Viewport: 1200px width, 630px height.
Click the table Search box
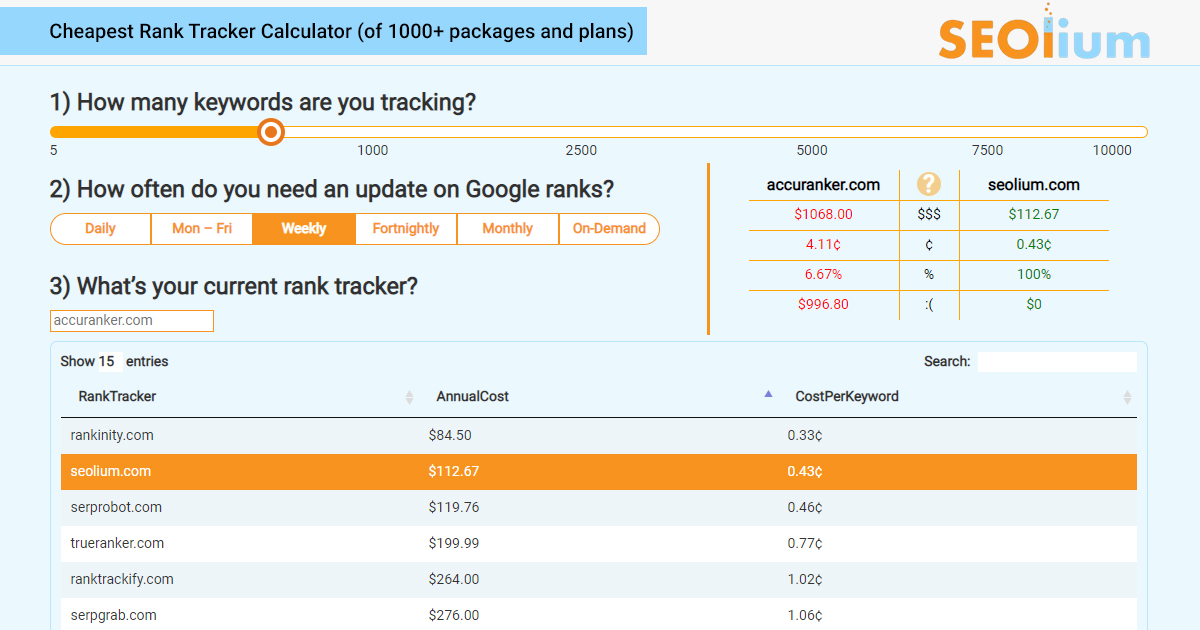pos(1057,362)
